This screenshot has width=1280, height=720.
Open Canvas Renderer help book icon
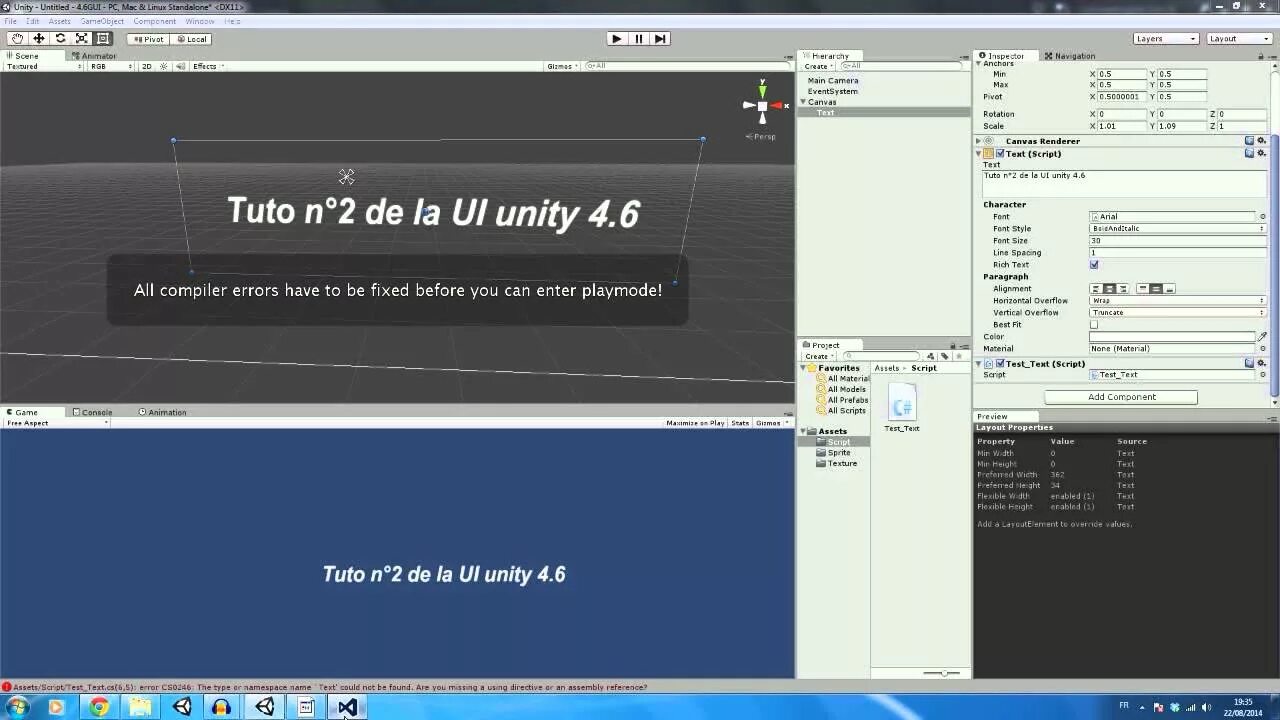pos(1249,141)
